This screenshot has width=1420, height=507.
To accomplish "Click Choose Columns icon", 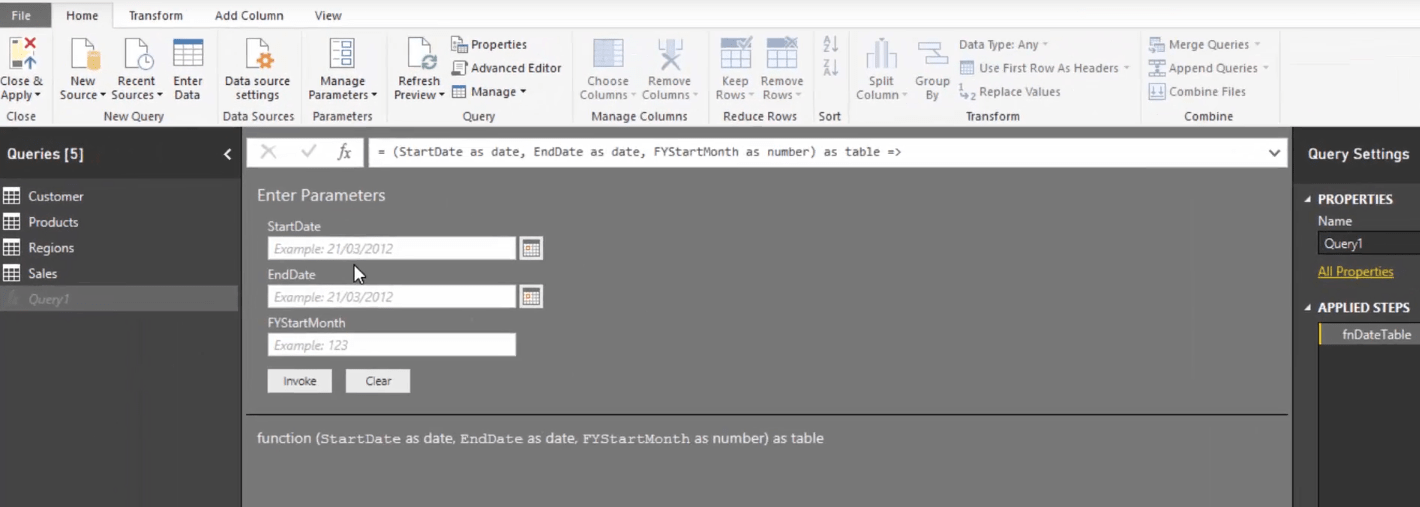I will pos(608,53).
